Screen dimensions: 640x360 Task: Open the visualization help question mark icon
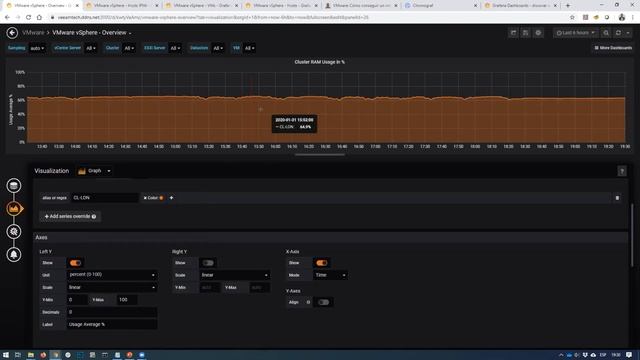[x=622, y=171]
